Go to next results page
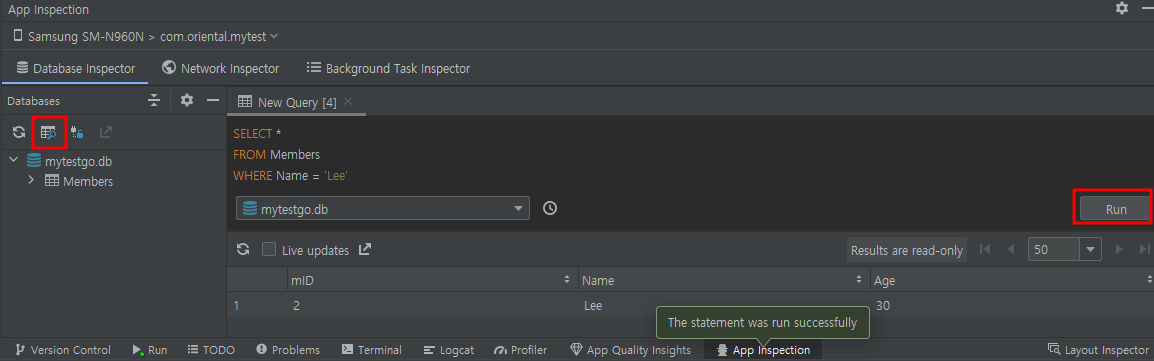Screen dimensions: 1154x361 tap(1119, 249)
